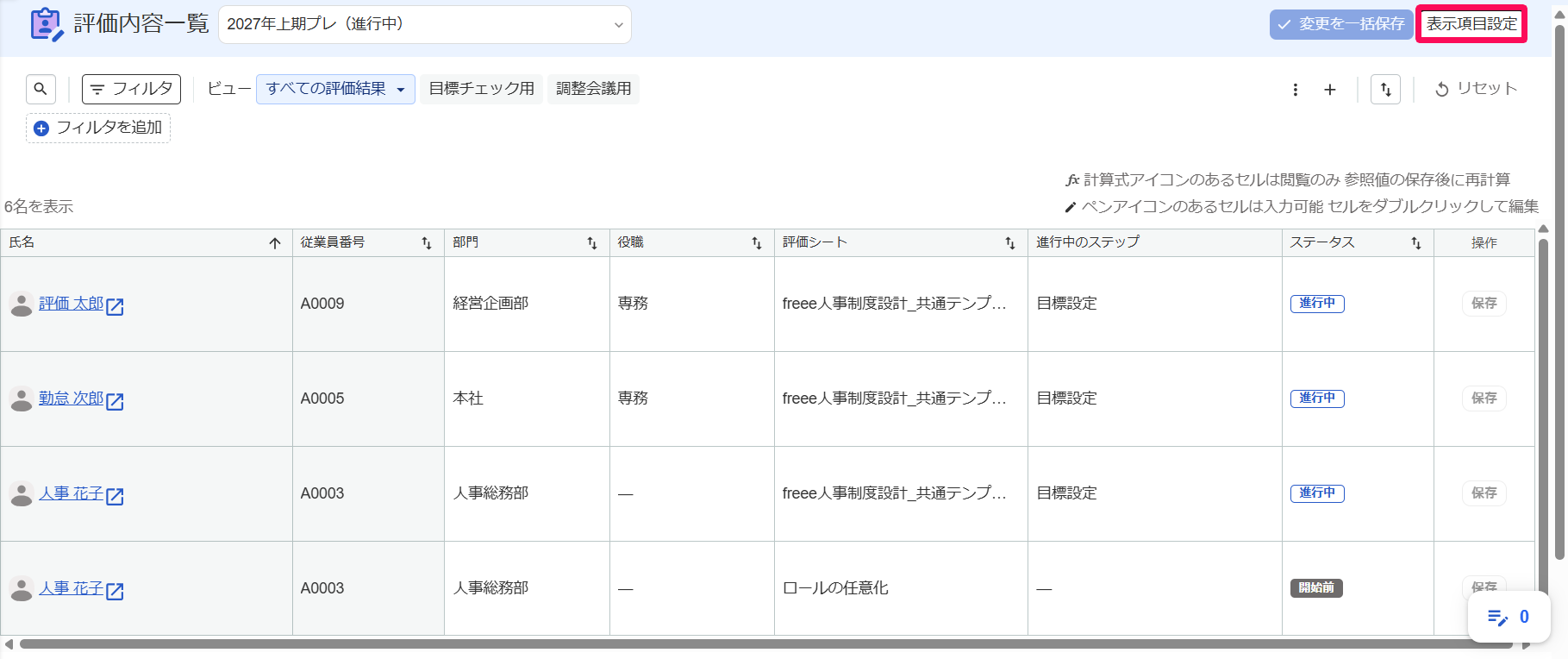Click the avatar icon for 評価 太郎

[22, 304]
